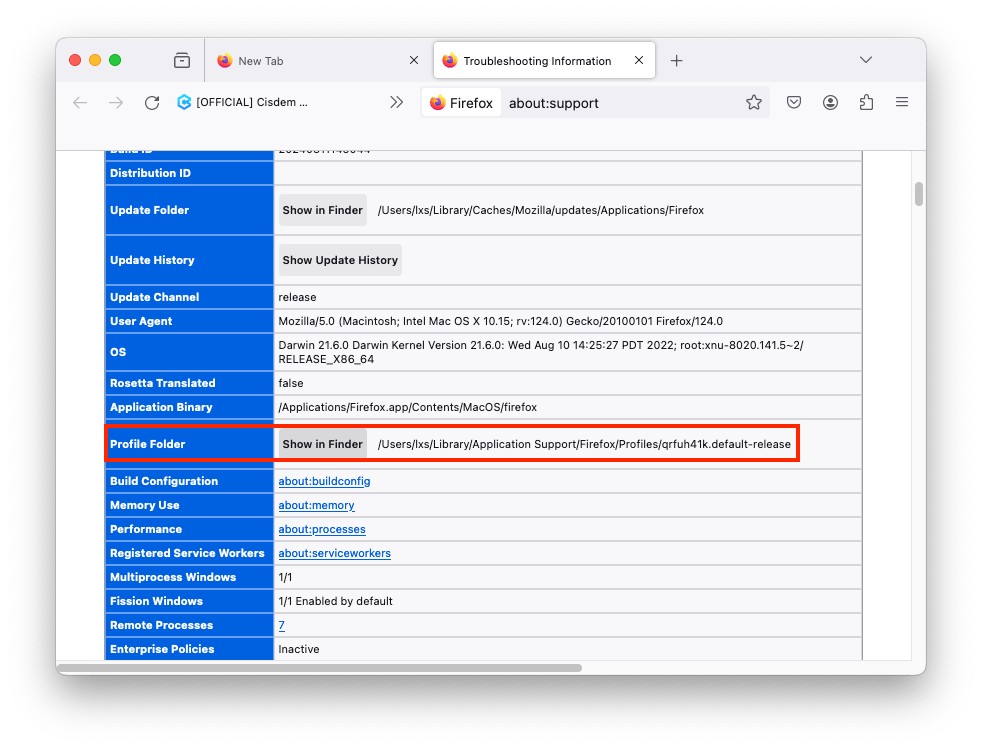982x749 pixels.
Task: Show the Update Folder in Finder
Action: point(322,210)
